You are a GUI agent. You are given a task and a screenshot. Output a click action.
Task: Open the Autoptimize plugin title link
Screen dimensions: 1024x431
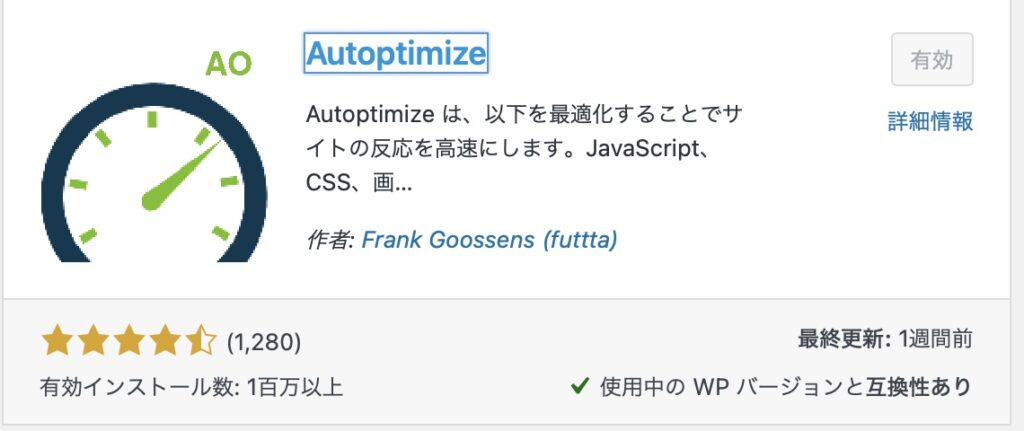click(396, 53)
